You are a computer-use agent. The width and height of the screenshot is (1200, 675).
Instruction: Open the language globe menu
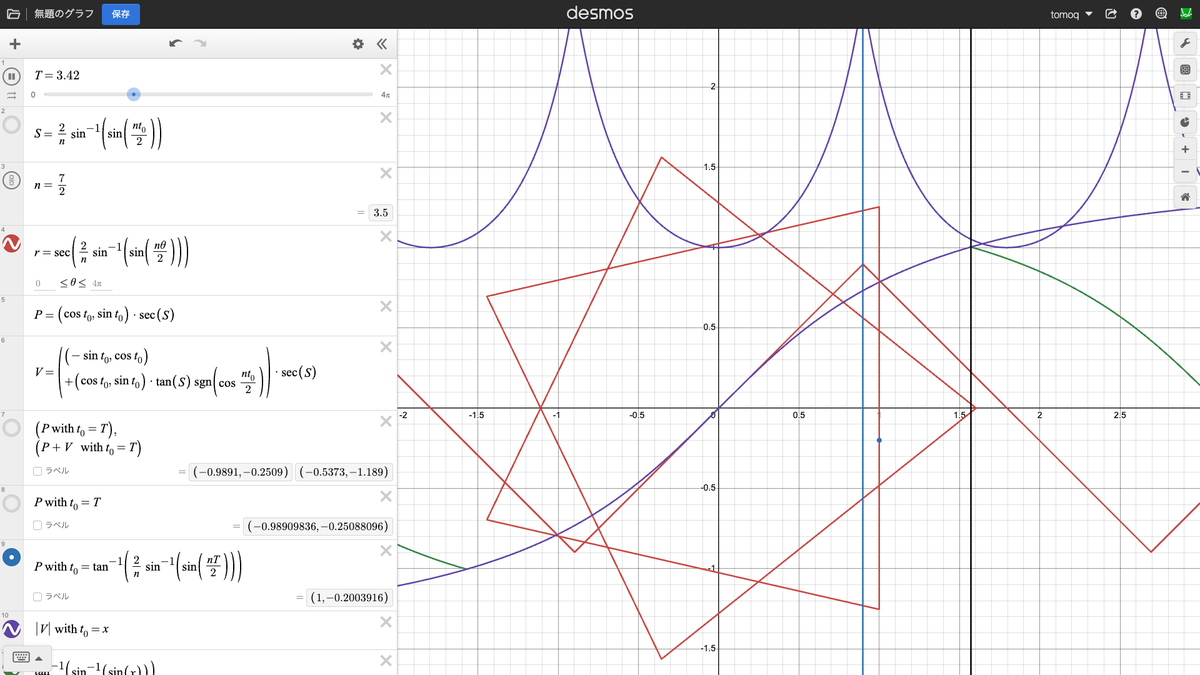coord(1160,14)
